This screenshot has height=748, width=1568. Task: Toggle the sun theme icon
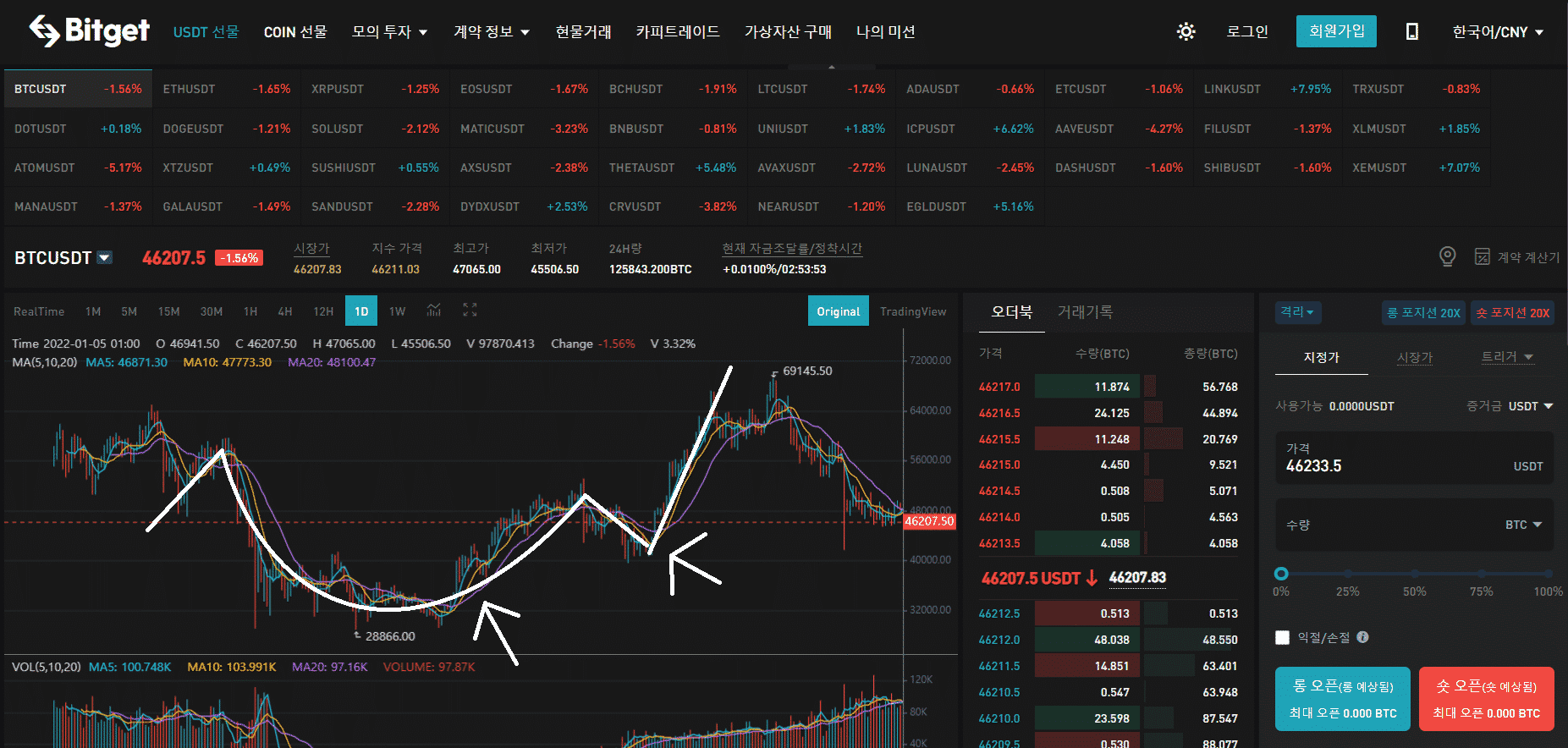click(x=1186, y=32)
